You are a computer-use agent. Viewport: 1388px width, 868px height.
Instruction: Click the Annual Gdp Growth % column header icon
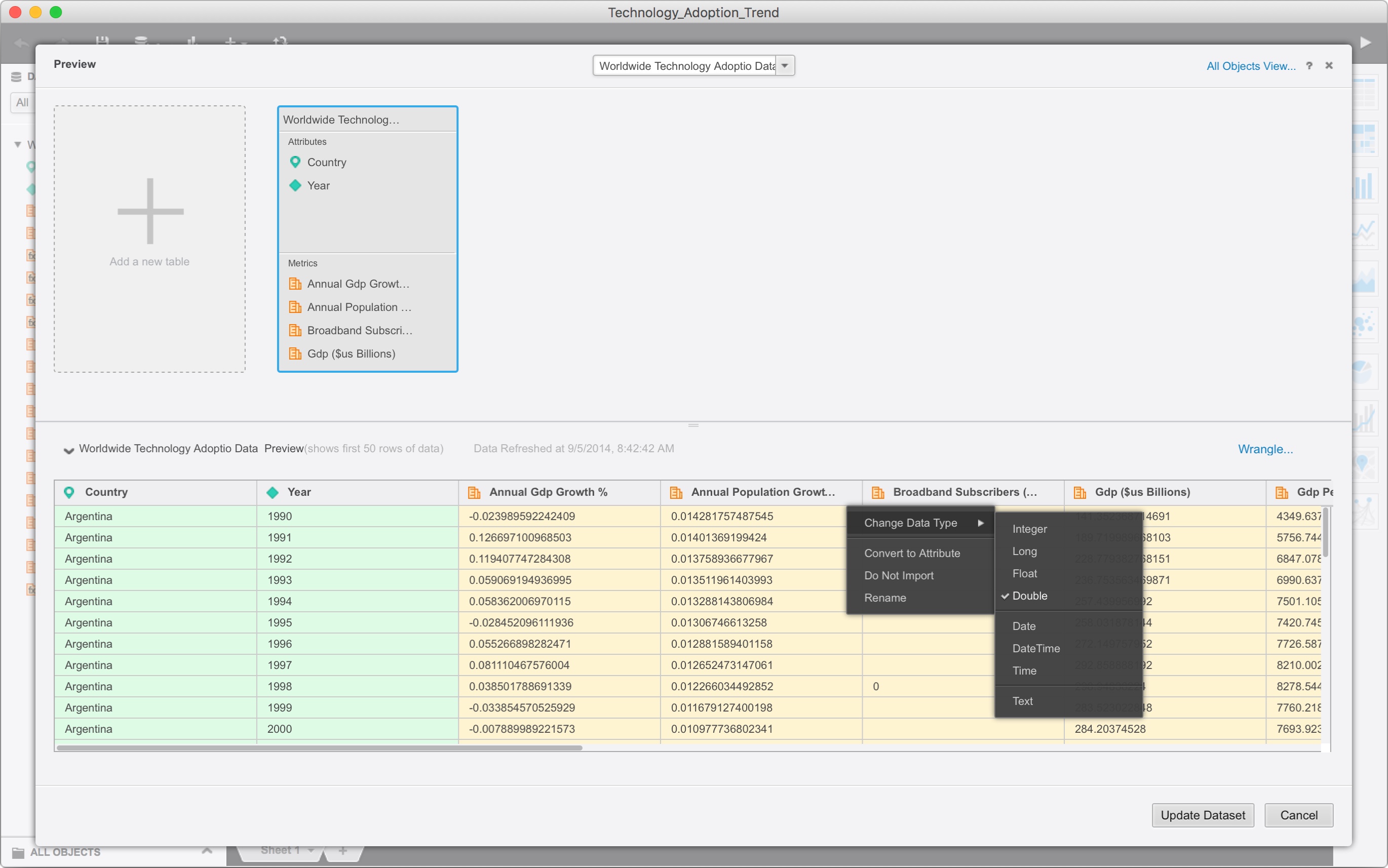click(x=474, y=492)
